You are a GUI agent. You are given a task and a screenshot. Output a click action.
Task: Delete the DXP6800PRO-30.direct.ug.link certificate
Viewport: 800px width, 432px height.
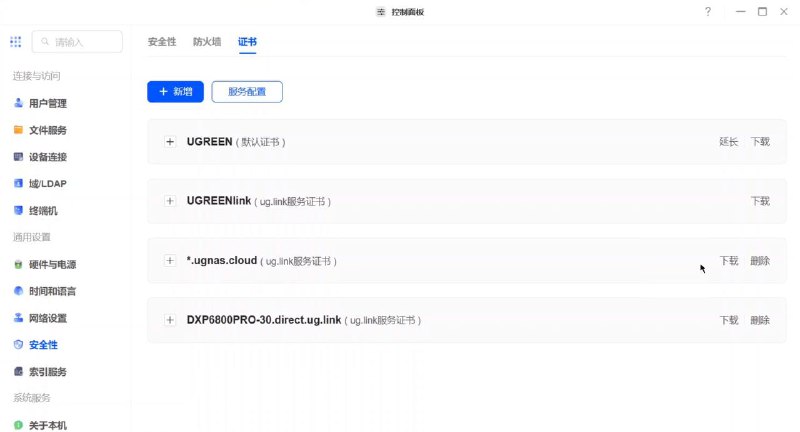tap(760, 320)
